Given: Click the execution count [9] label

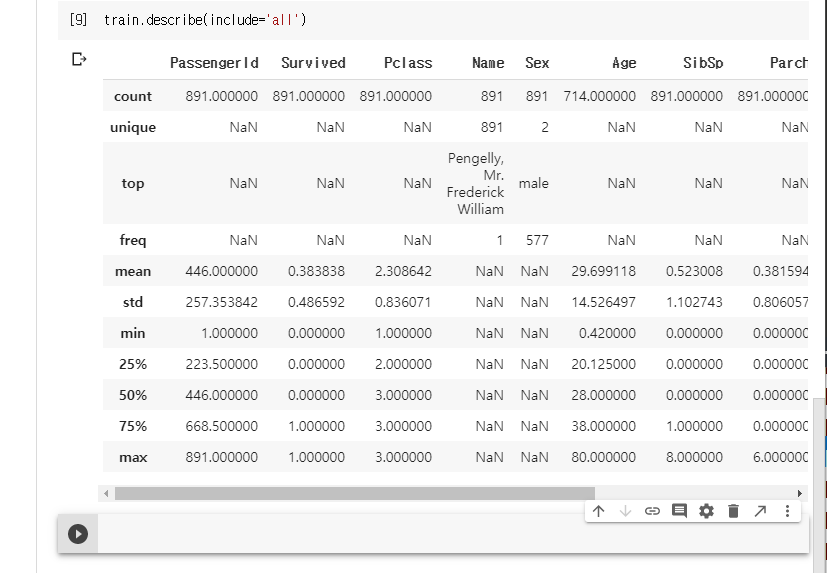Looking at the screenshot, I should coord(78,20).
